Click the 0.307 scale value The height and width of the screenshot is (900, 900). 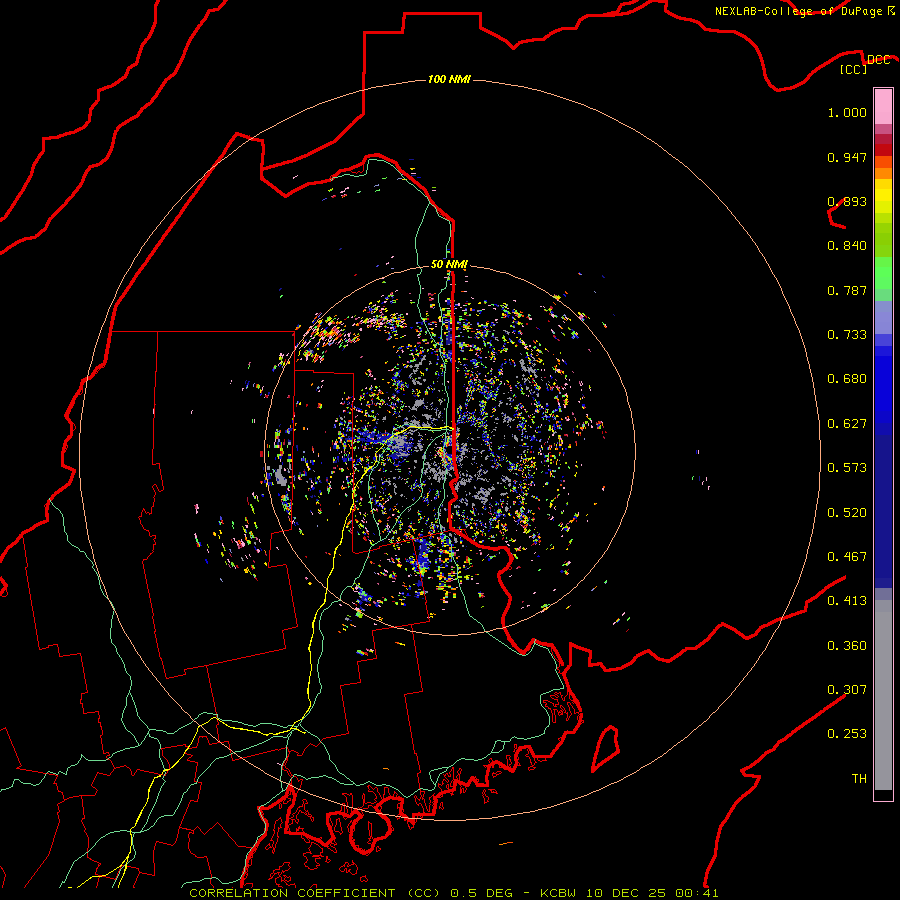847,690
